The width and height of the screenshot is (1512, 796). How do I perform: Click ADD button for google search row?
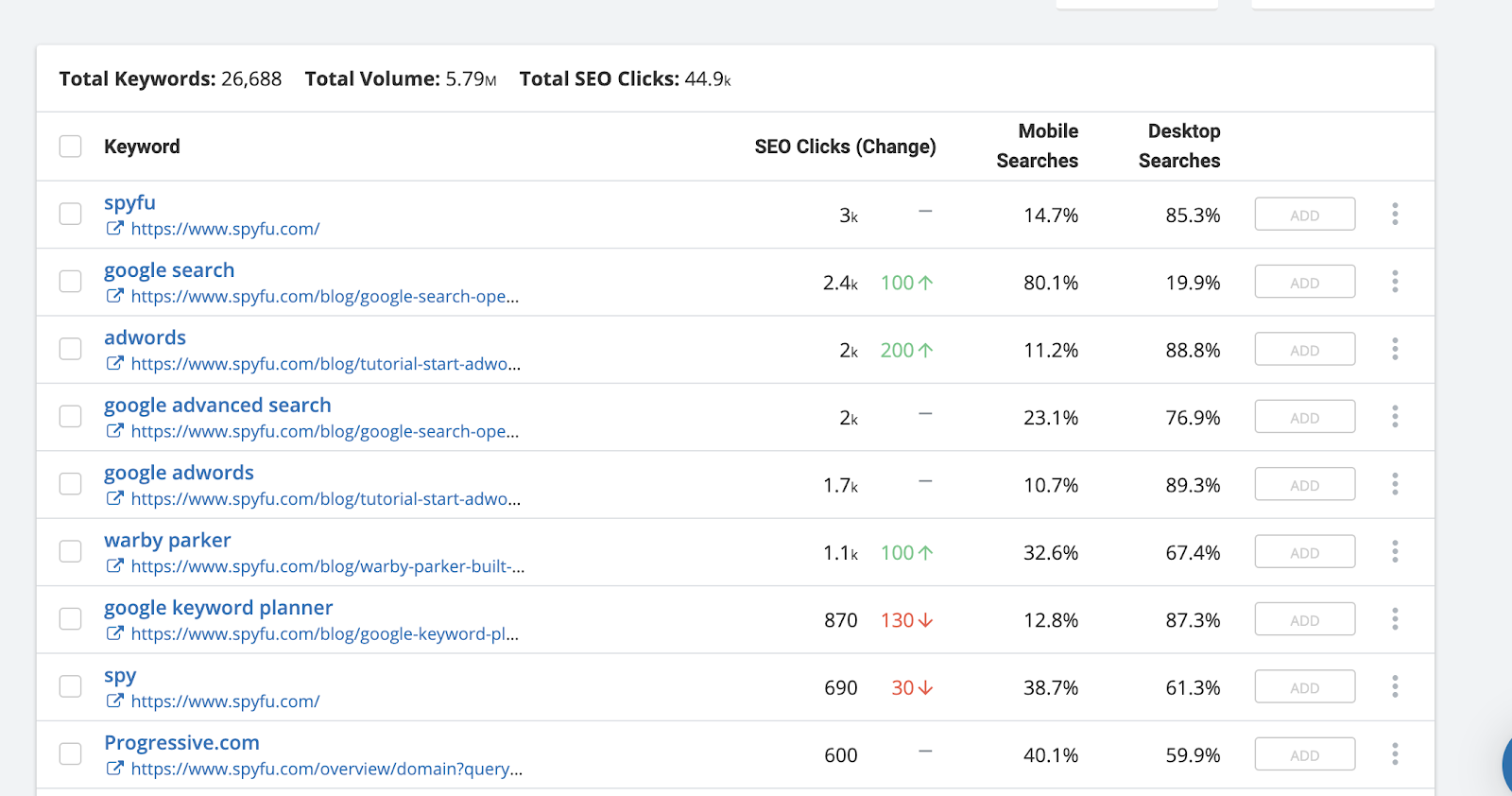[x=1305, y=282]
